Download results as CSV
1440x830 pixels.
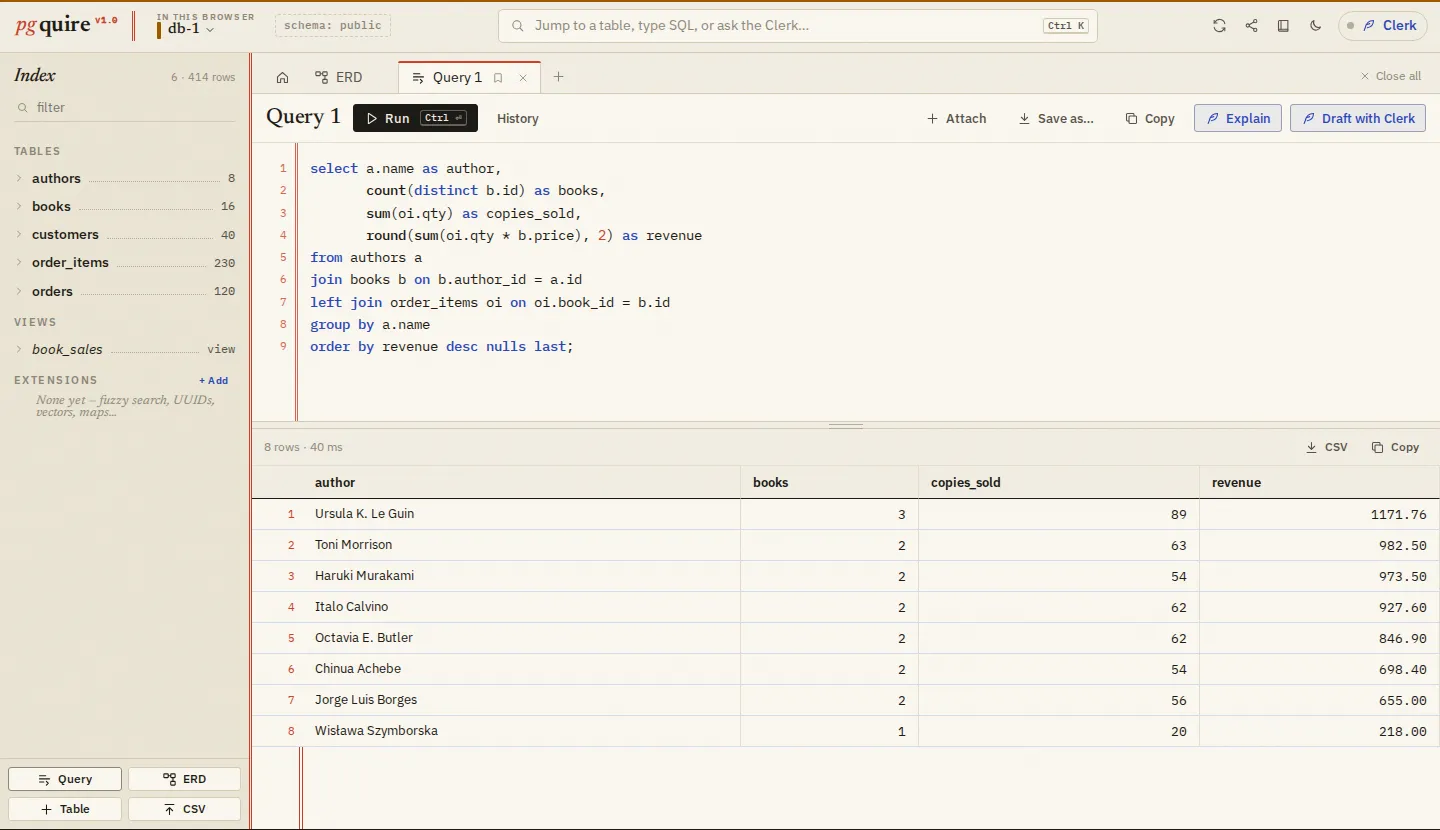(x=1327, y=447)
